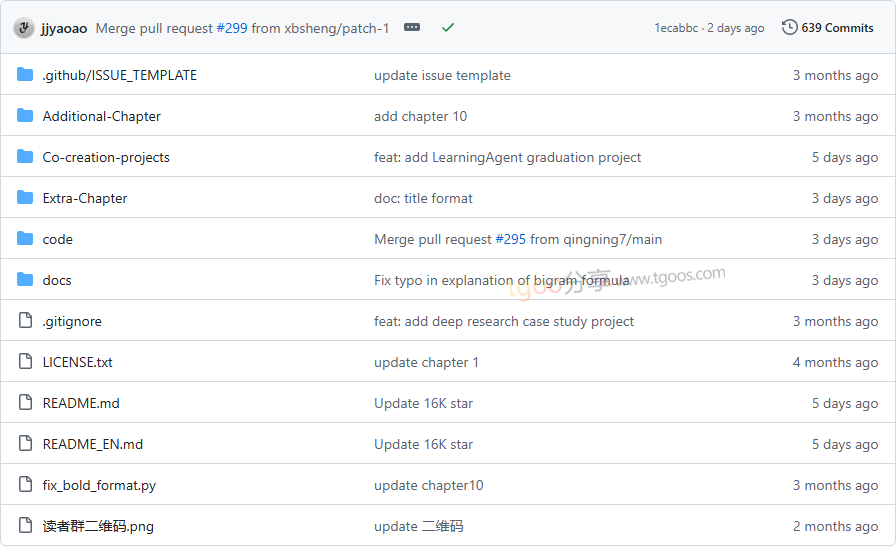The image size is (896, 546).
Task: Click the file icon beside LICENSE.txt
Action: click(x=25, y=362)
